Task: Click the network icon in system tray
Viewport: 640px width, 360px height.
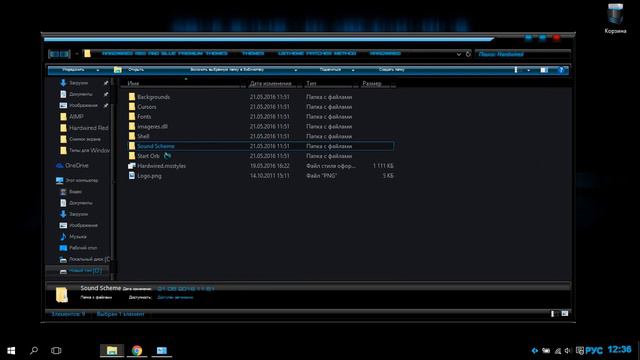Action: pos(558,350)
